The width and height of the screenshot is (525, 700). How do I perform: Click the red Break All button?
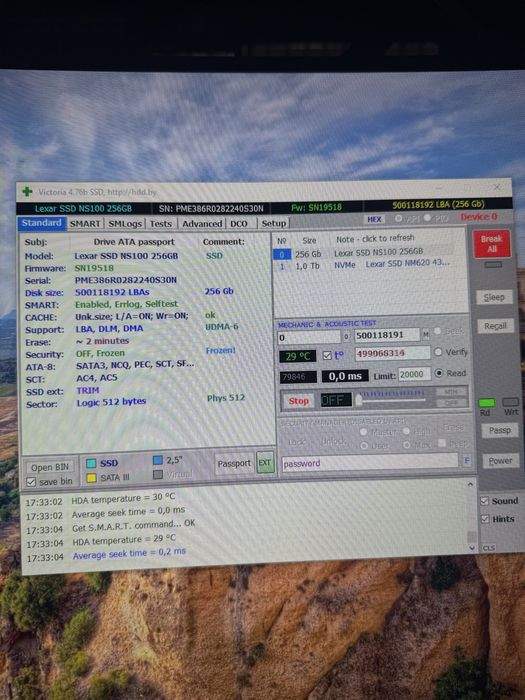click(x=492, y=244)
